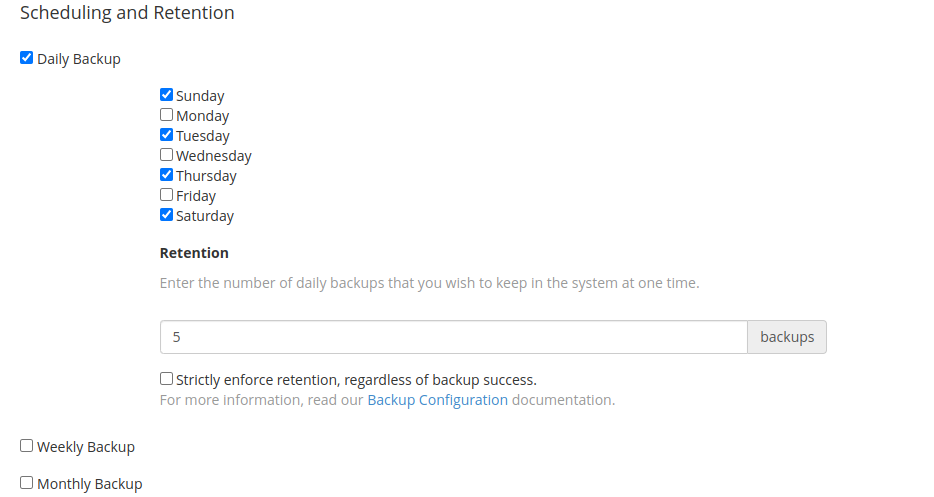Select the Friday checkbox
Screen dimensions: 934x497
167,195
